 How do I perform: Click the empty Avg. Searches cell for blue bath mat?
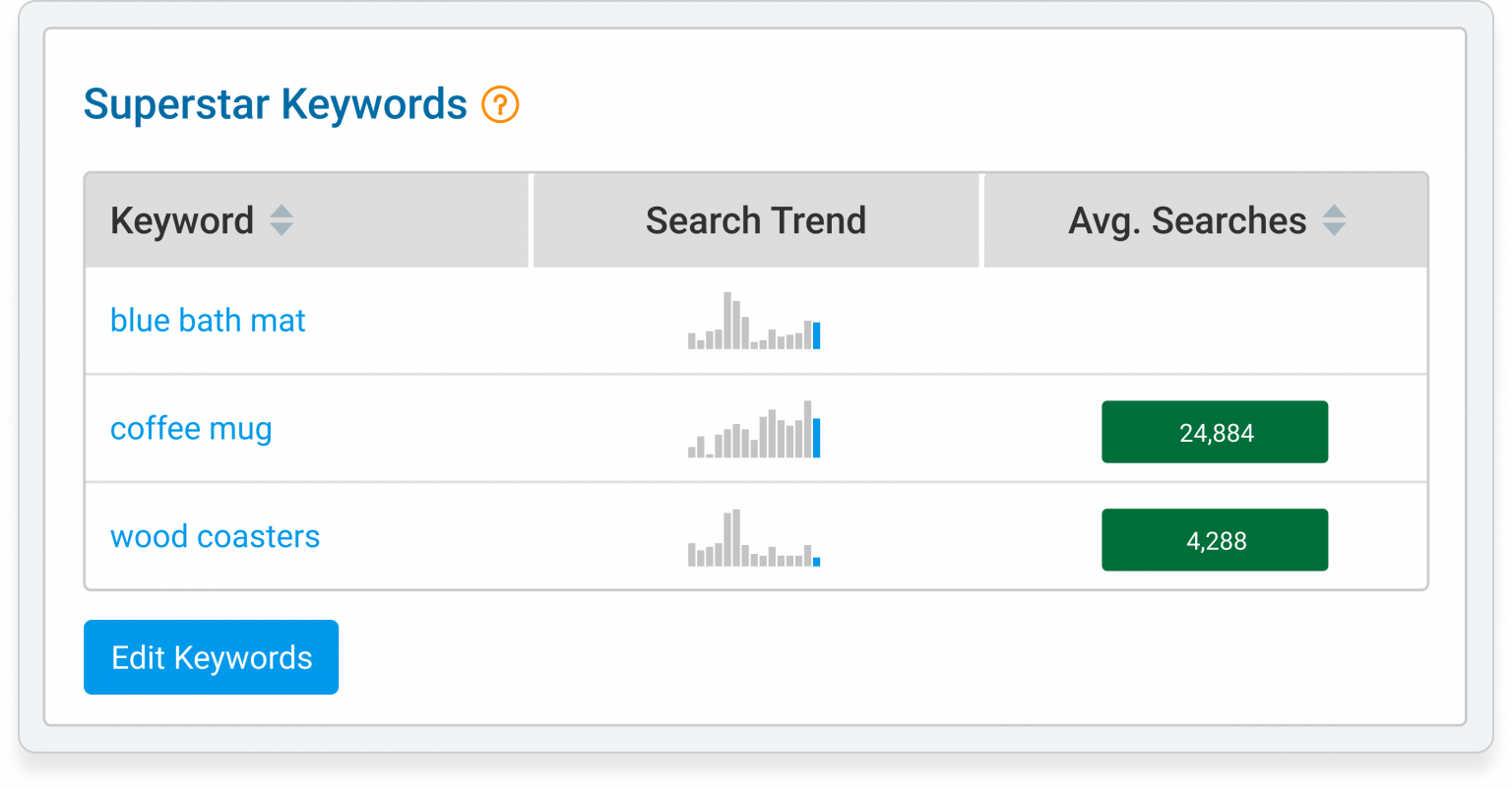tap(1206, 322)
